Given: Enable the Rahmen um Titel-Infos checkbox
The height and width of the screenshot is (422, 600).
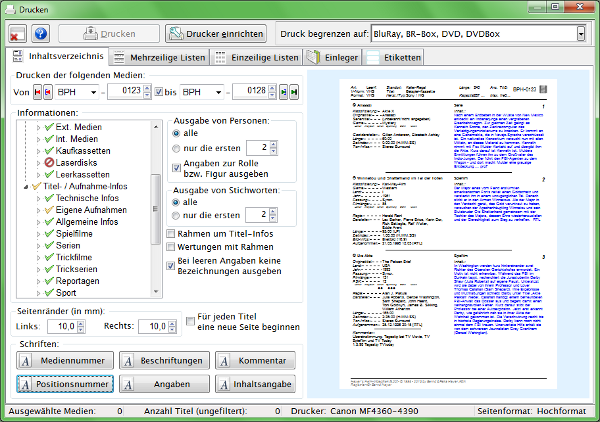Looking at the screenshot, I should pos(170,234).
